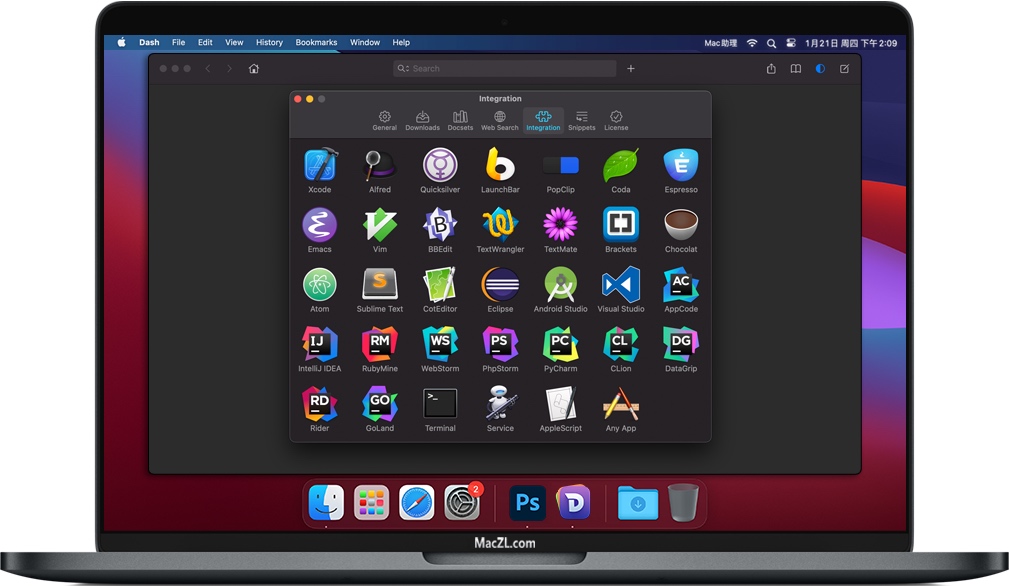Choose the Android Studio integration
This screenshot has width=1009, height=586.
560,284
